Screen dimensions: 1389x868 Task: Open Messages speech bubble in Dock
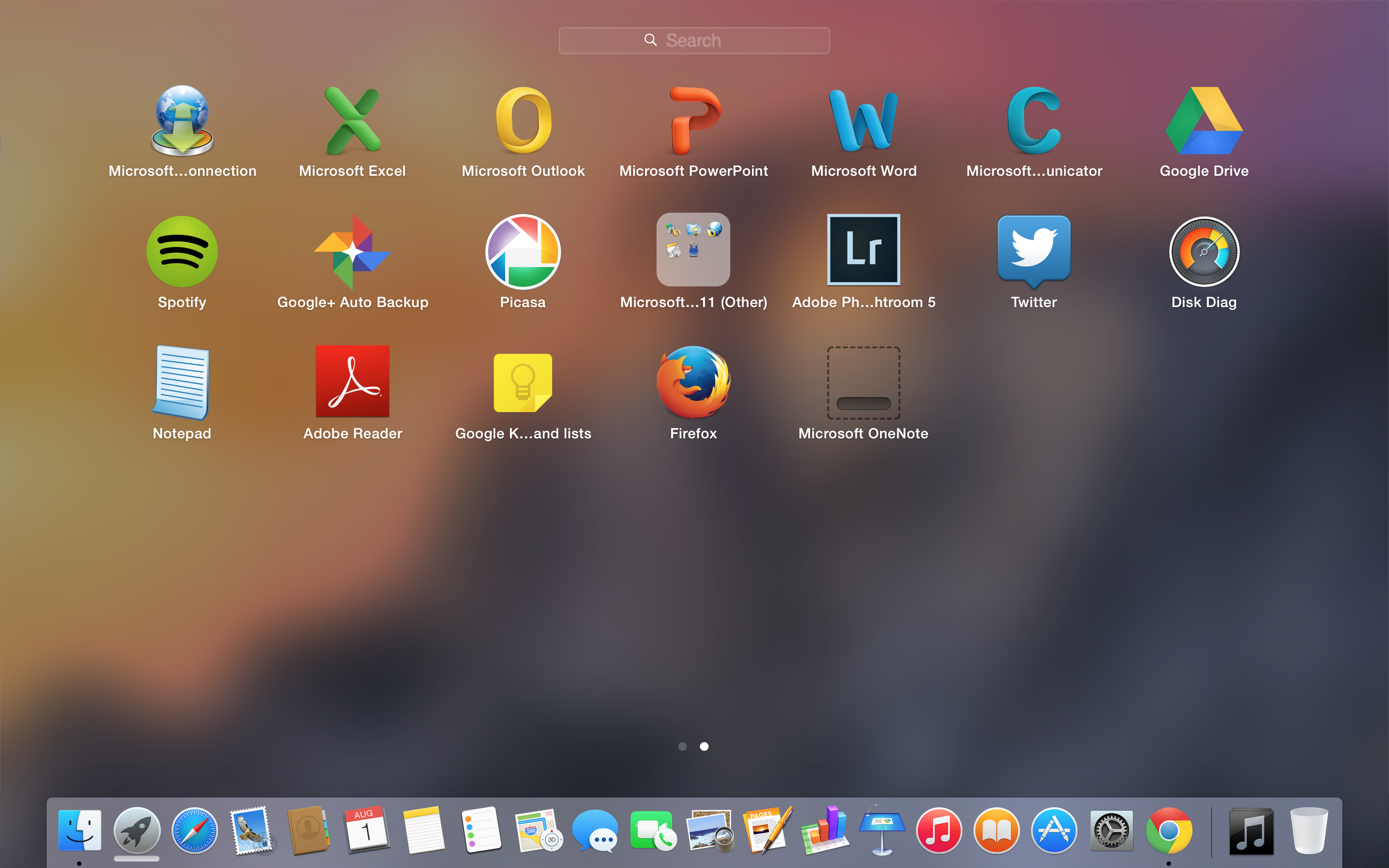(595, 830)
